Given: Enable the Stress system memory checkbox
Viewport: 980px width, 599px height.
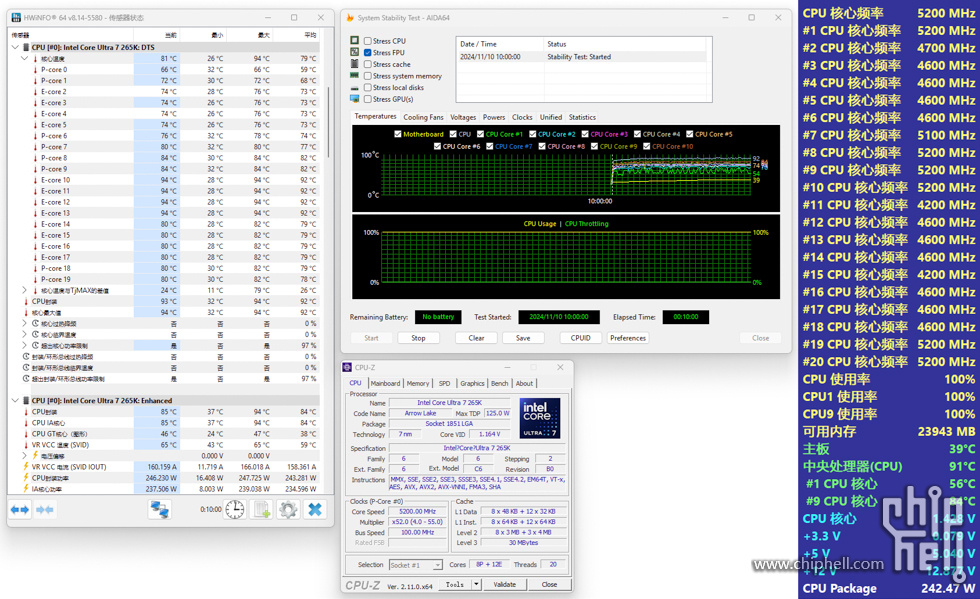Looking at the screenshot, I should (x=368, y=76).
